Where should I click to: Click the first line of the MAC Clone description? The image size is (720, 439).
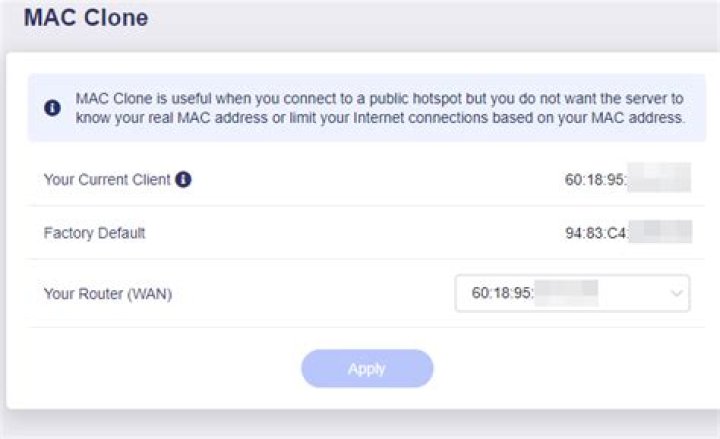[x=379, y=98]
